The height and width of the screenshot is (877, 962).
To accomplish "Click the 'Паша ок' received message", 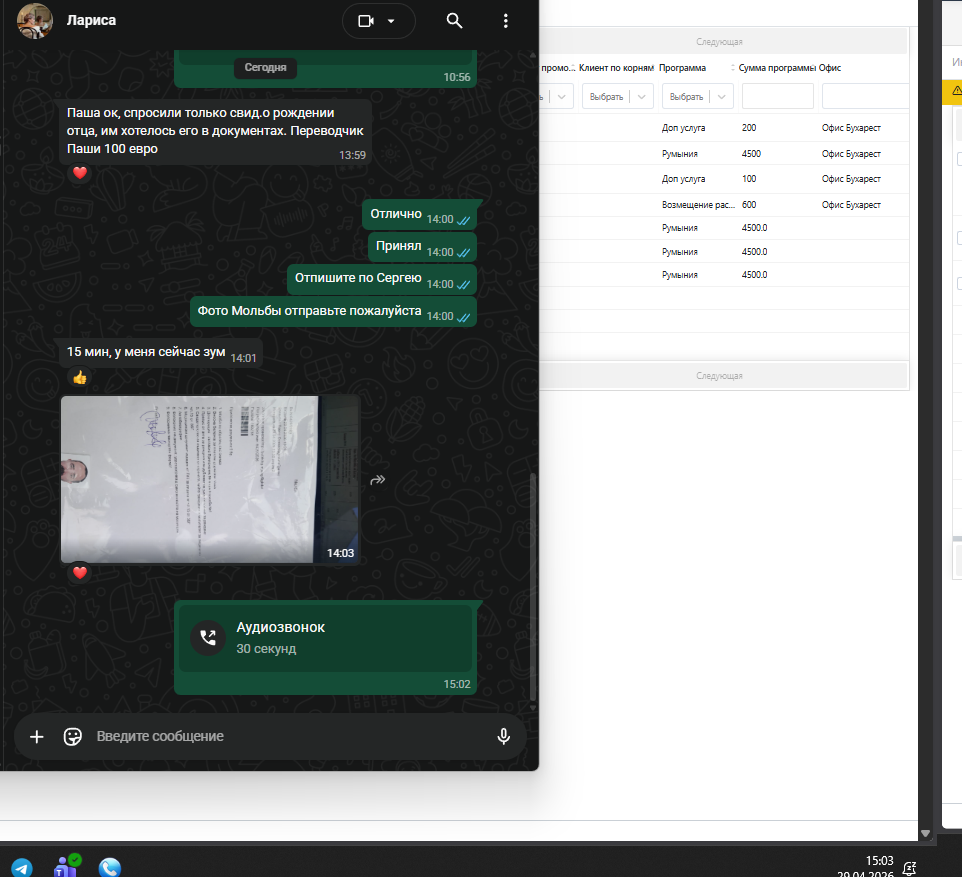I will click(215, 131).
